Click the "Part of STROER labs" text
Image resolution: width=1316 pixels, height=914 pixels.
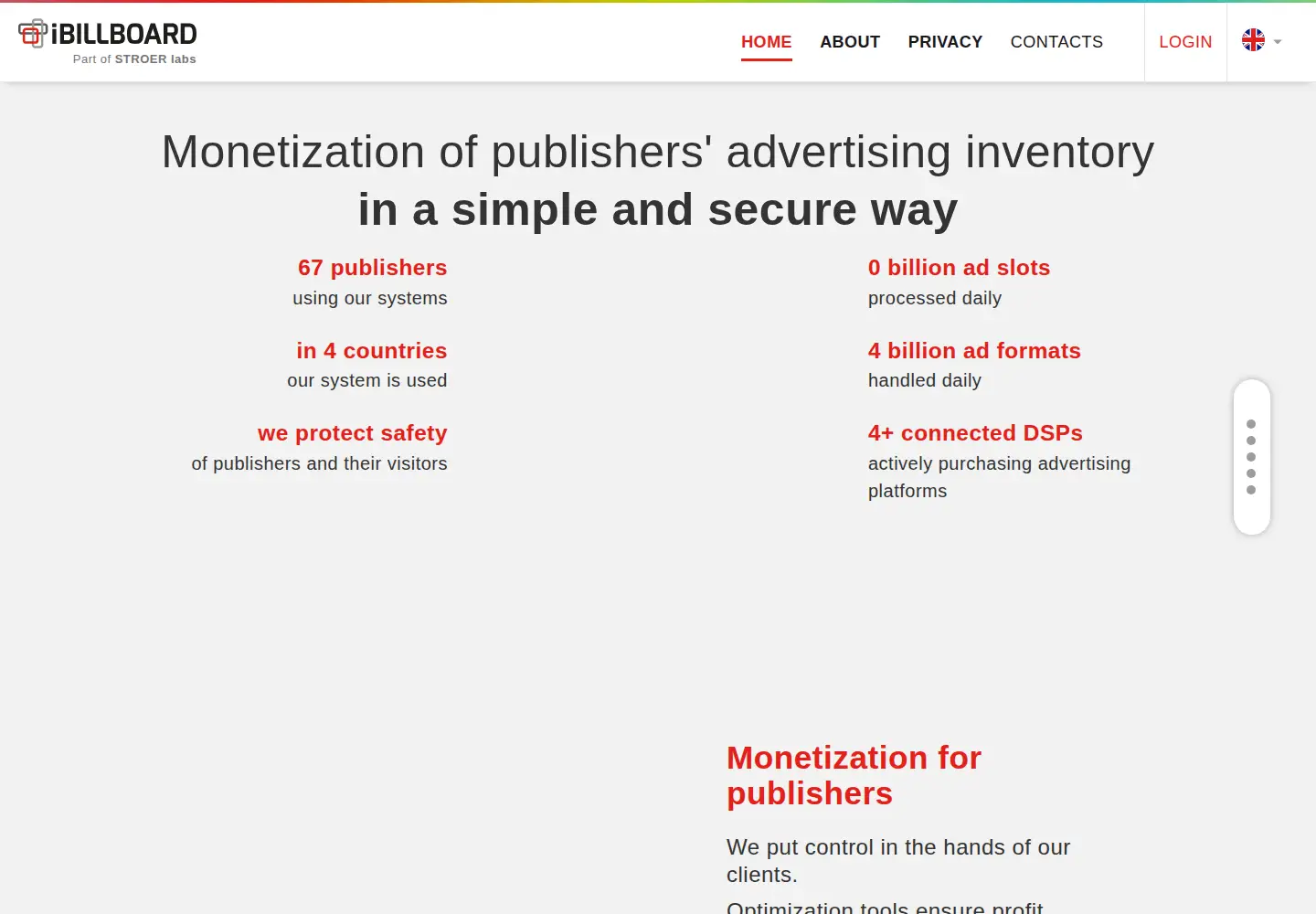tap(134, 59)
